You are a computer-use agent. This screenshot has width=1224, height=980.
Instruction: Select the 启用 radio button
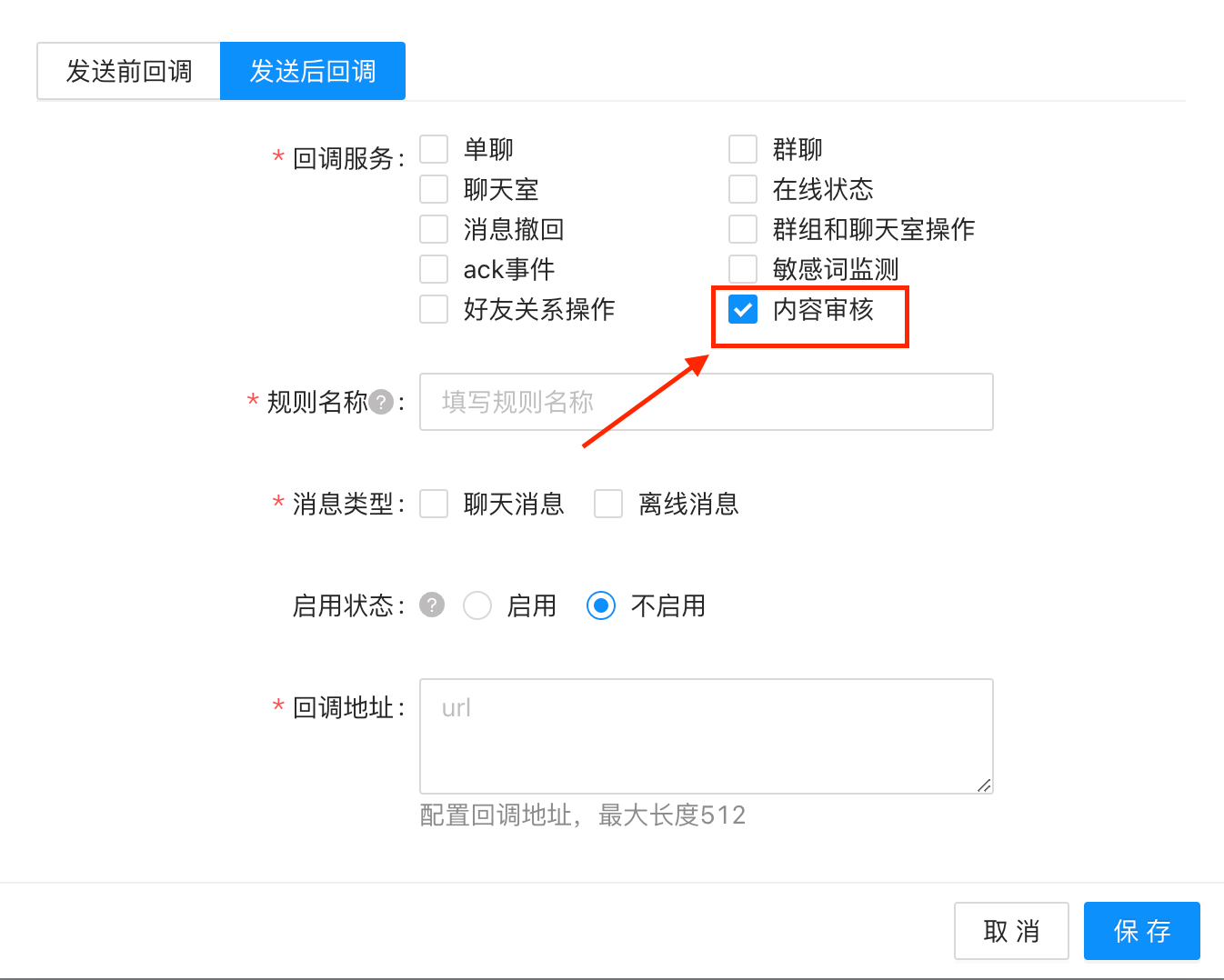click(x=477, y=605)
